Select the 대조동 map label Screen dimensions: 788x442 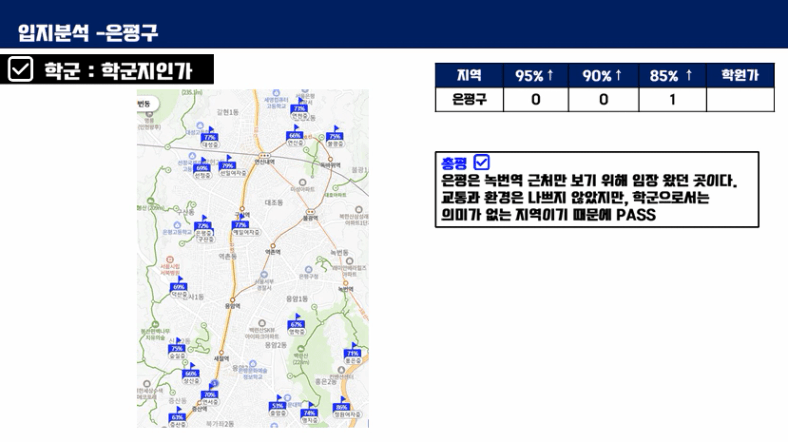click(274, 202)
